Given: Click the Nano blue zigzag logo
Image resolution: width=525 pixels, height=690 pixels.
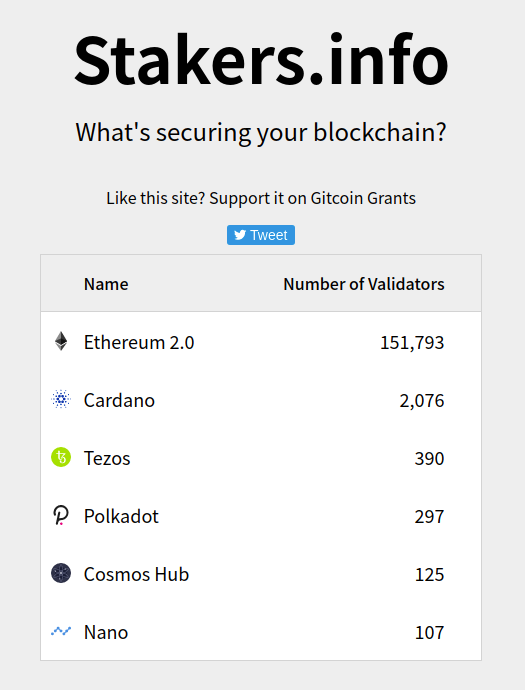Looking at the screenshot, I should pos(61,631).
